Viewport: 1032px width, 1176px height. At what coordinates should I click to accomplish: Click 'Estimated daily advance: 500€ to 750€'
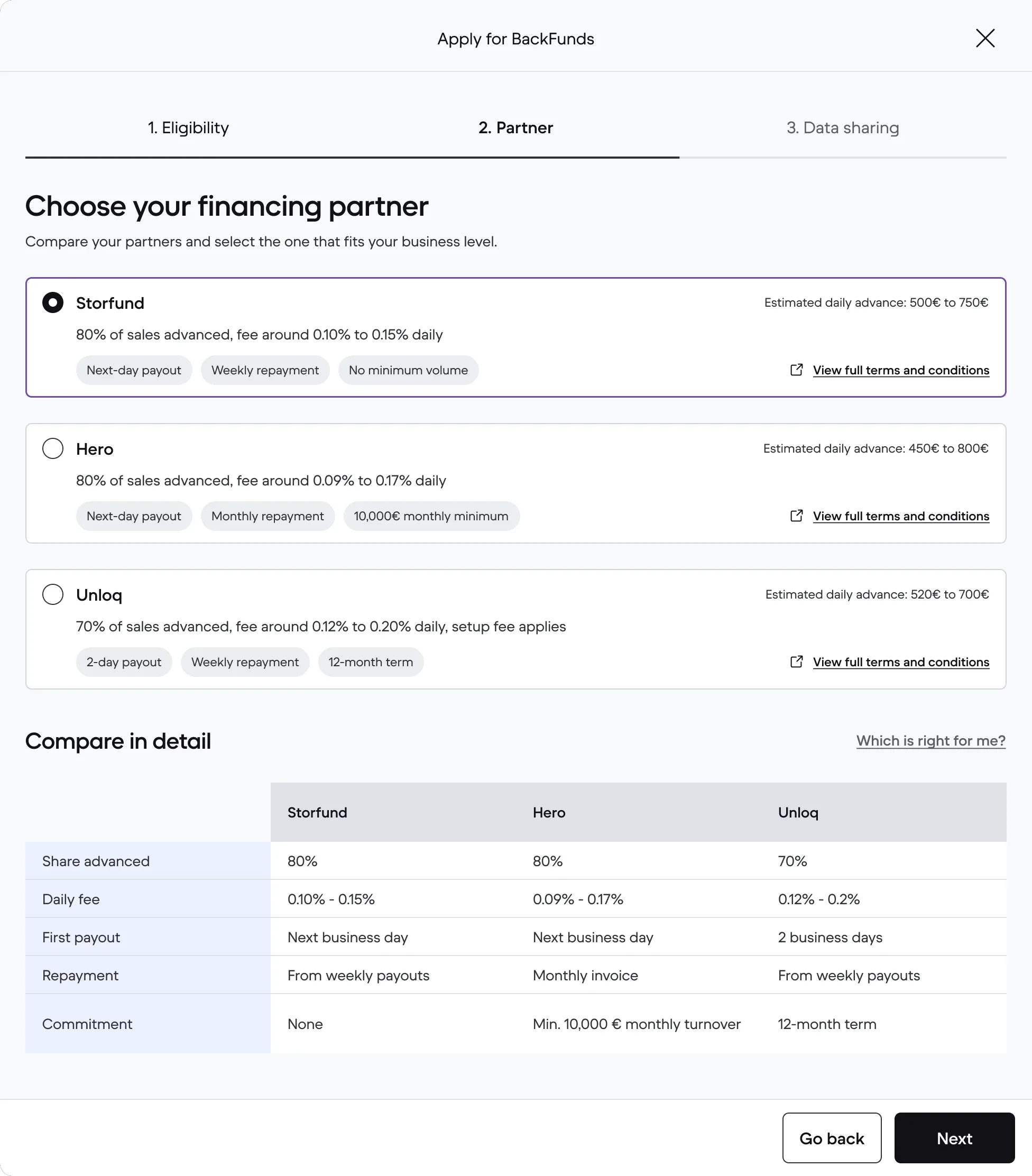point(876,302)
